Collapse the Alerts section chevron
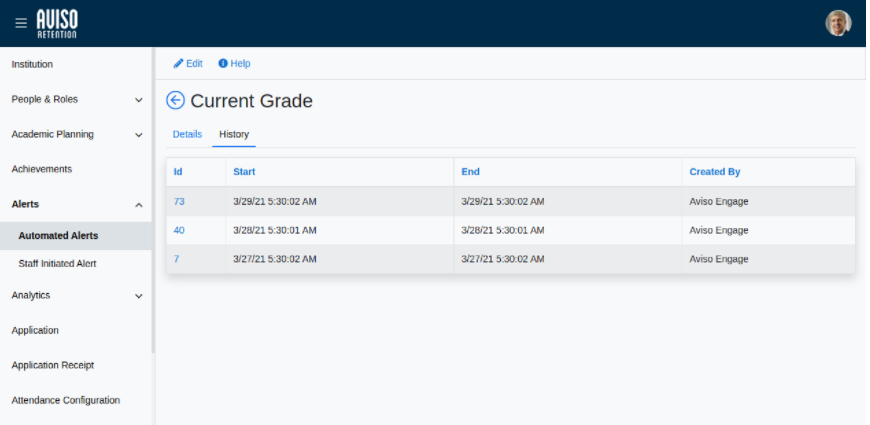Viewport: 870px width, 425px height. click(139, 205)
